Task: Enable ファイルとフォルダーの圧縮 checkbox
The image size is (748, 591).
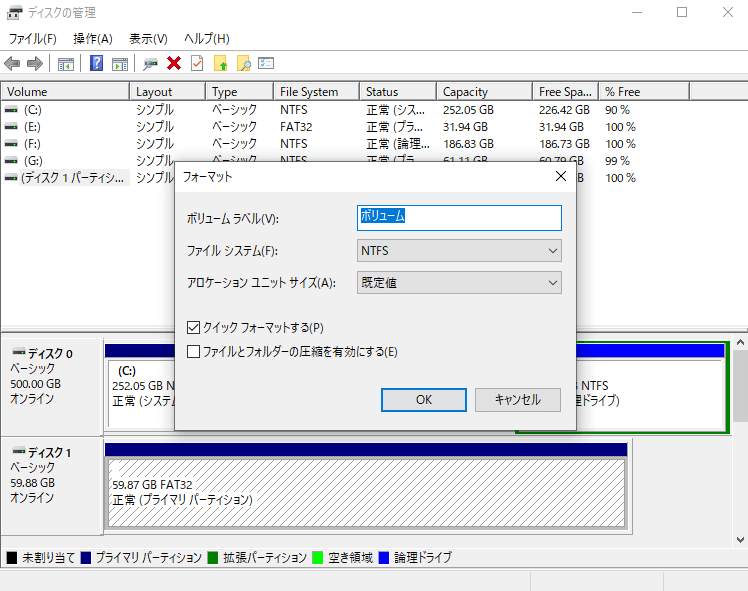Action: click(193, 352)
